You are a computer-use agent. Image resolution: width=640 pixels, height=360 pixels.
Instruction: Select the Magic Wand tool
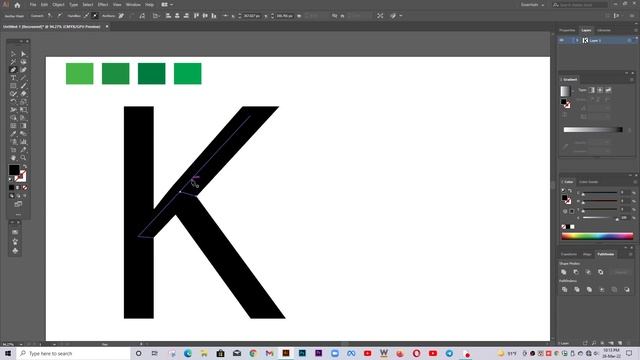click(13, 62)
